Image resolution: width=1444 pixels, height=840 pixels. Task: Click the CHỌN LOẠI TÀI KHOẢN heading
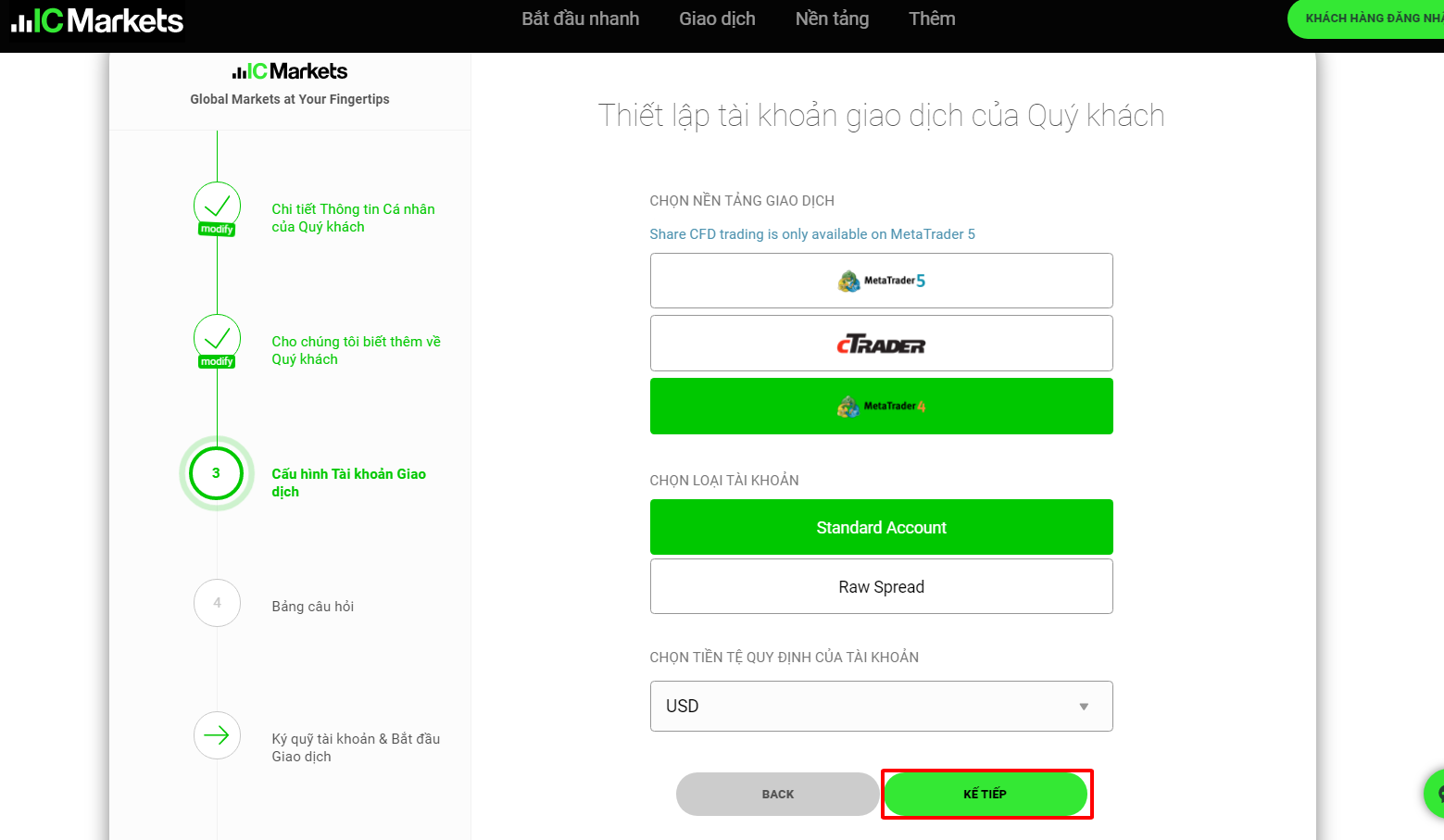point(724,481)
